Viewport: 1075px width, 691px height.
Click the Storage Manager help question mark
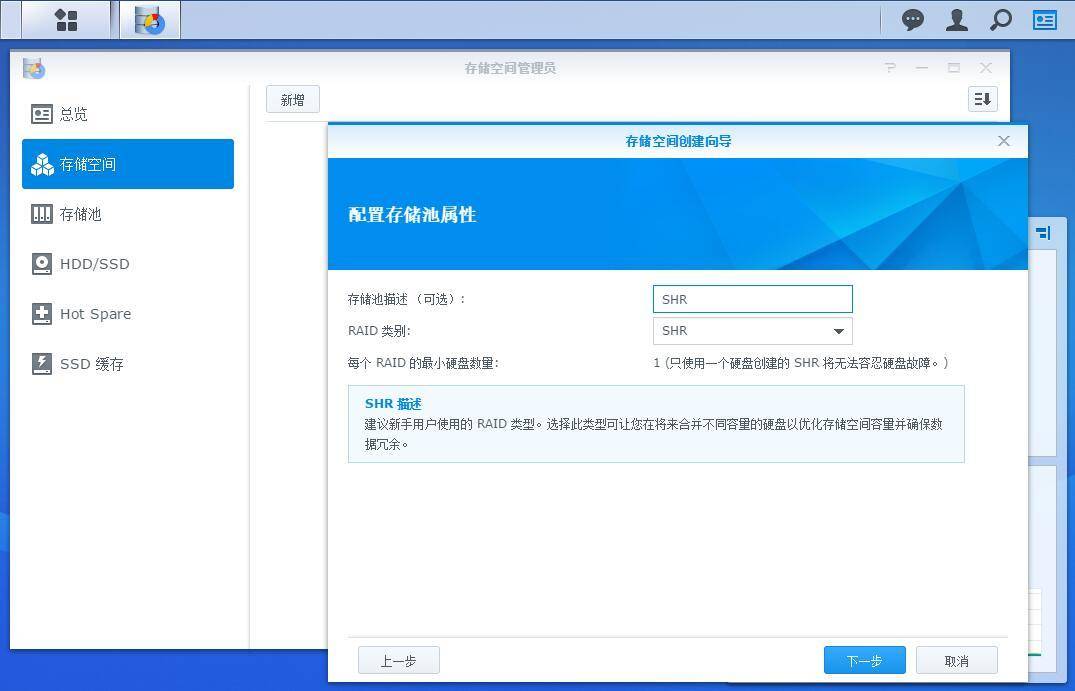[x=890, y=68]
